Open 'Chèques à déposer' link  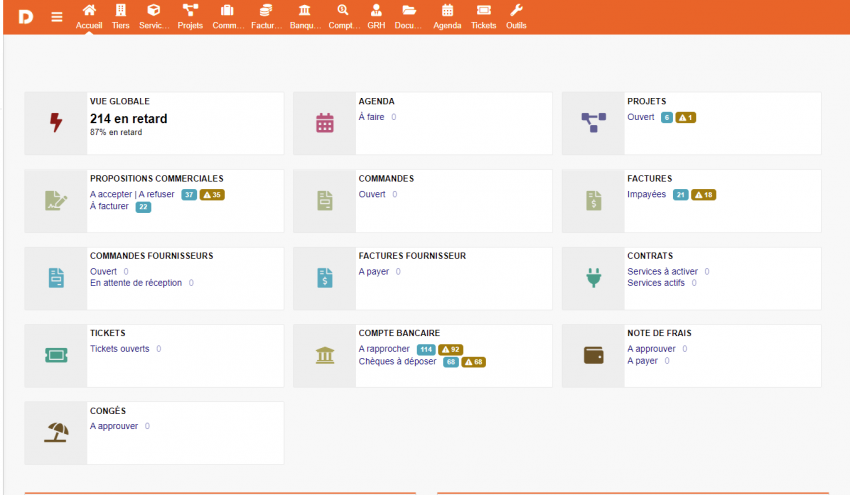coord(397,361)
